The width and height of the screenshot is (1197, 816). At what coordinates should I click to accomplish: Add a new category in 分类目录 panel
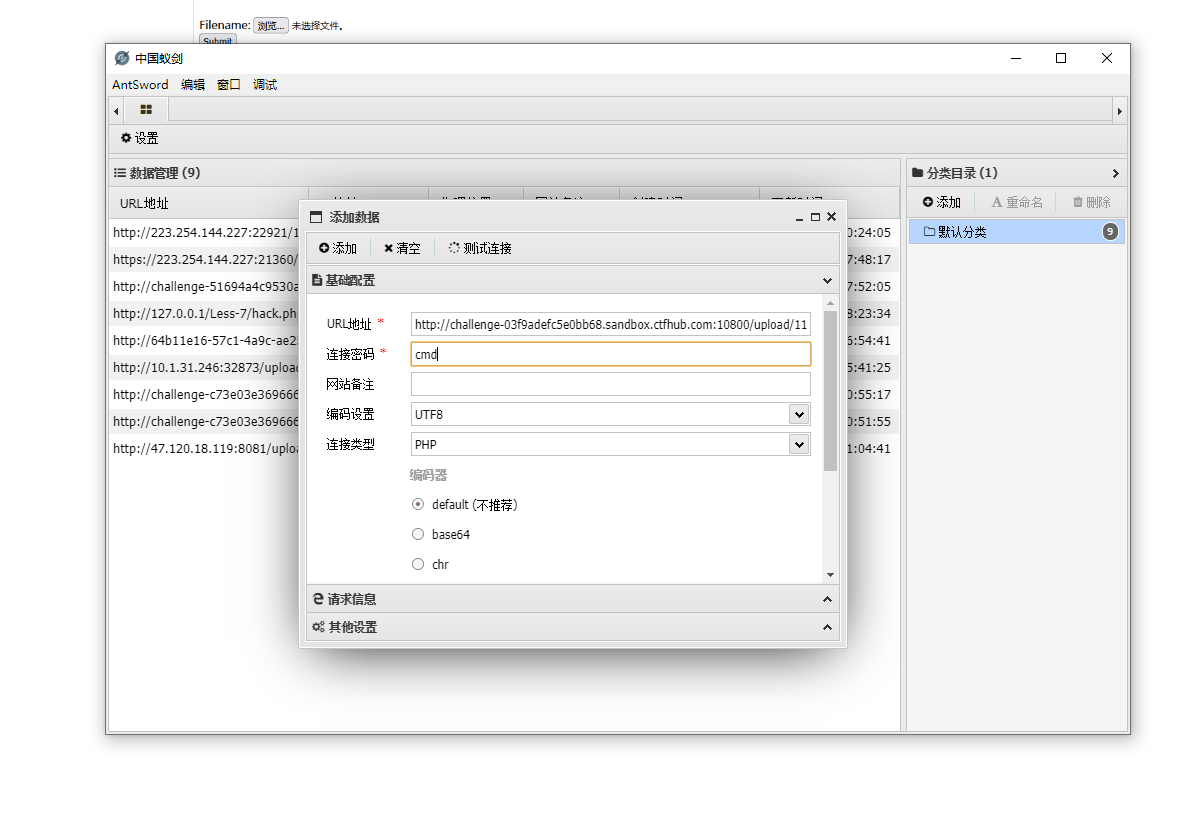(x=941, y=202)
